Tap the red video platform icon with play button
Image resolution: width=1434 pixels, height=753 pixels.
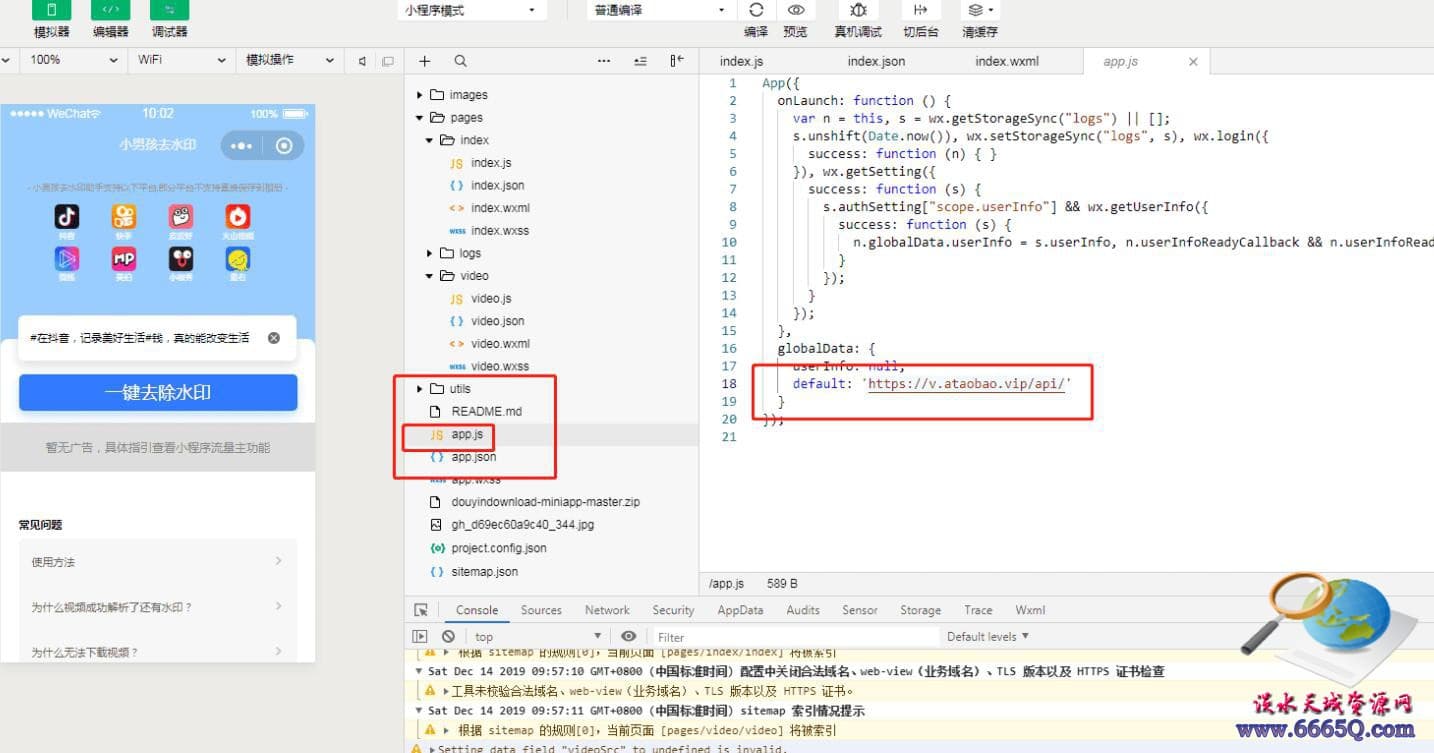coord(238,216)
